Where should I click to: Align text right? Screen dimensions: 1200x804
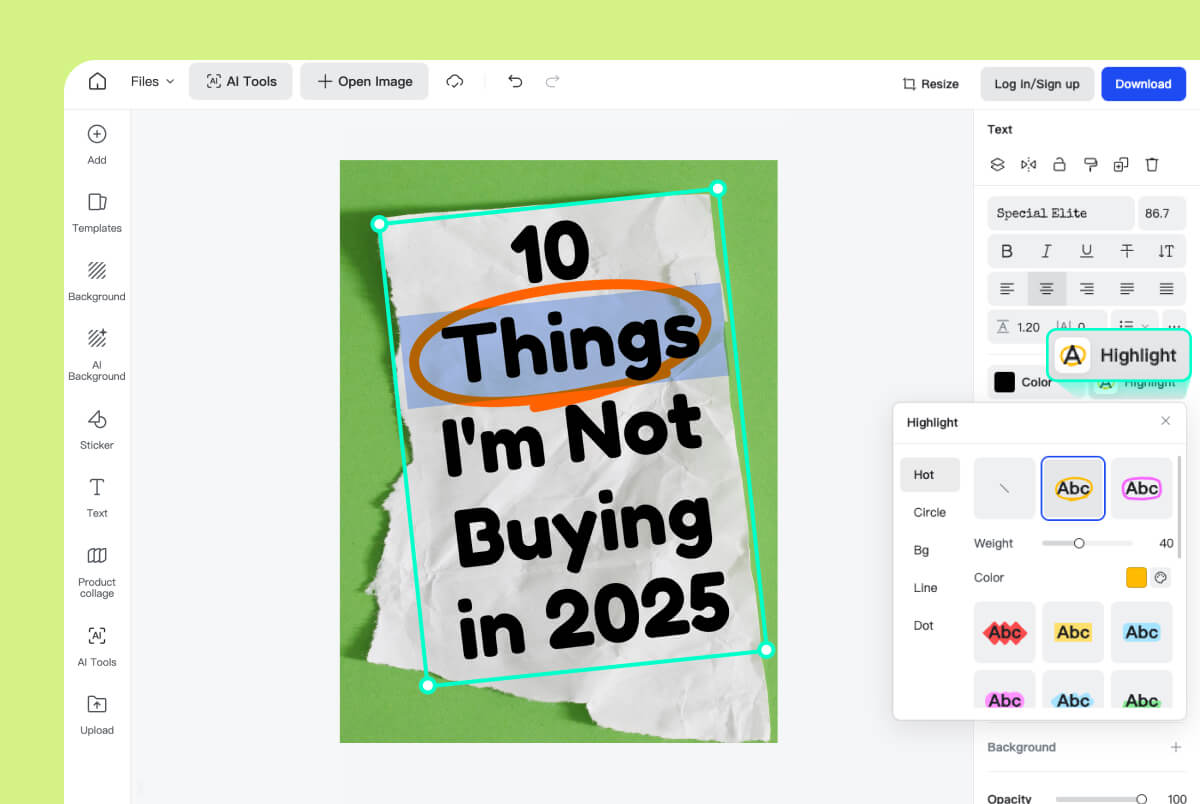[x=1087, y=289]
